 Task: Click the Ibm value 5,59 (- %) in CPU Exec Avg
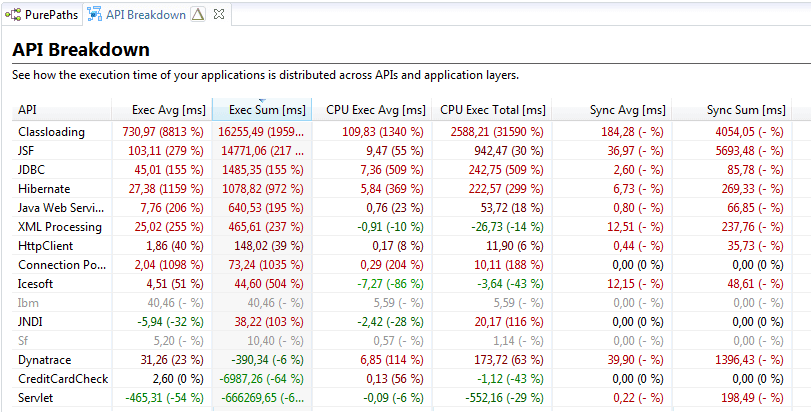pos(399,304)
